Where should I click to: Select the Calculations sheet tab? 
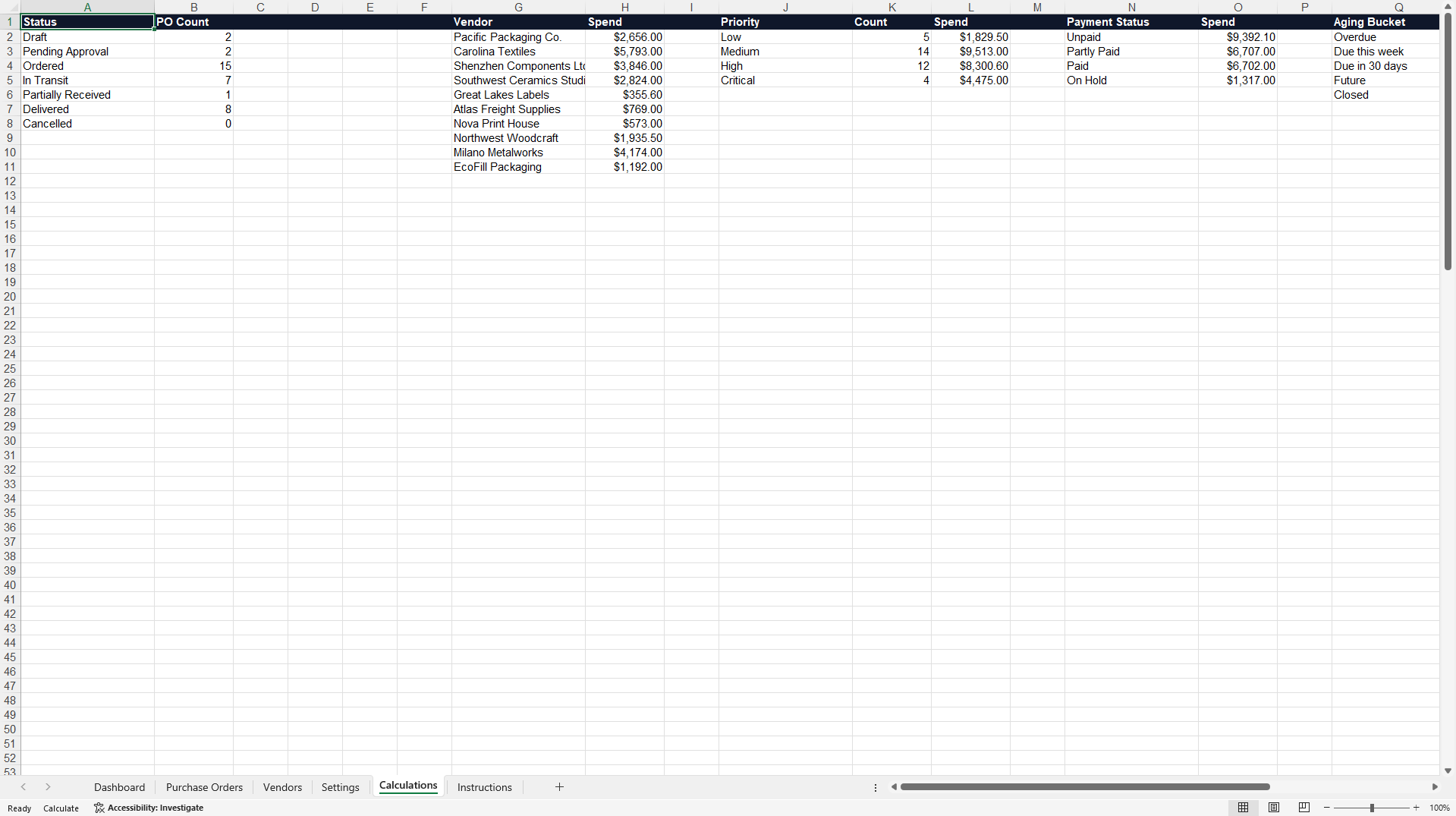[408, 786]
